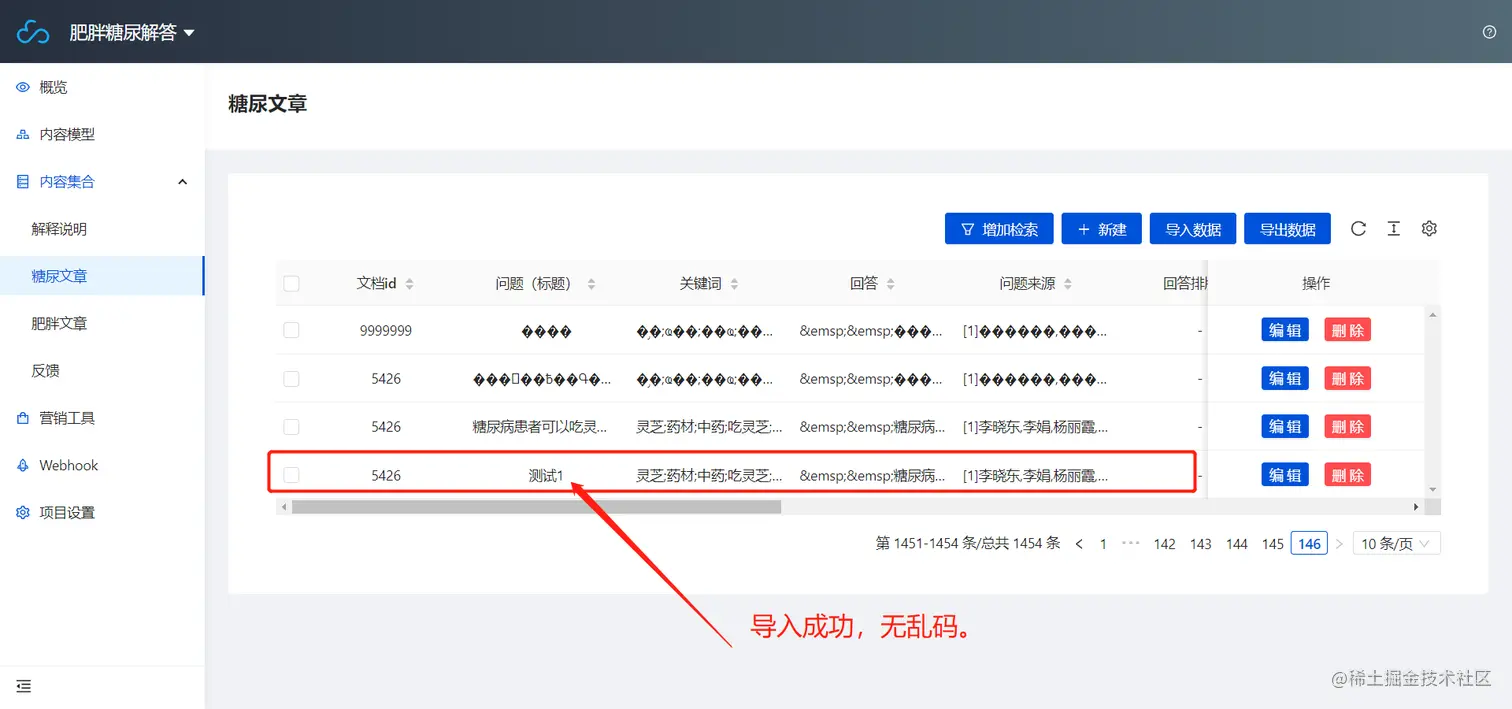Viewport: 1512px width, 709px height.
Task: Select the checkbox on the 测试1 row
Action: pyautogui.click(x=291, y=474)
